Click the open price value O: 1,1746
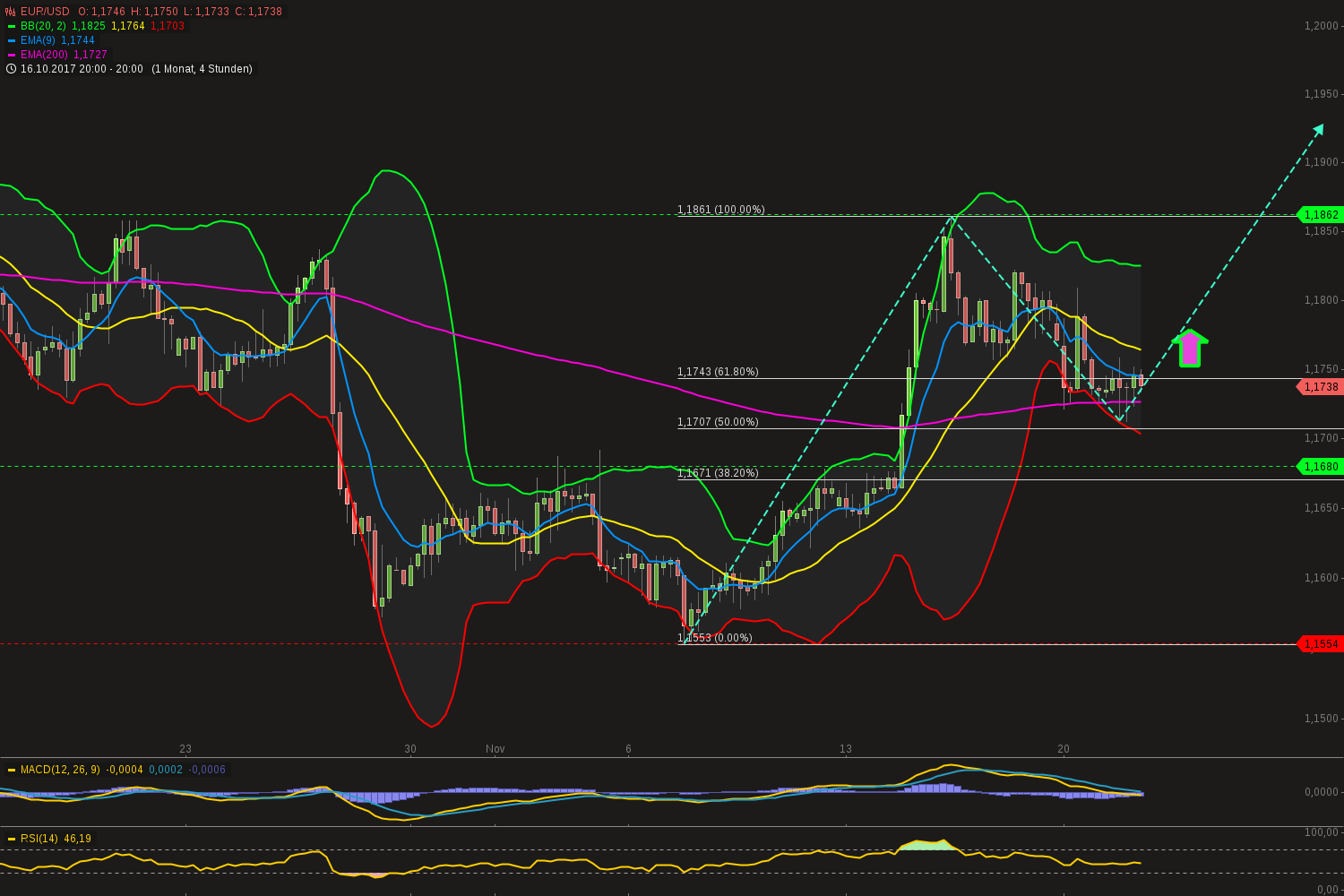1344x896 pixels. tap(100, 12)
